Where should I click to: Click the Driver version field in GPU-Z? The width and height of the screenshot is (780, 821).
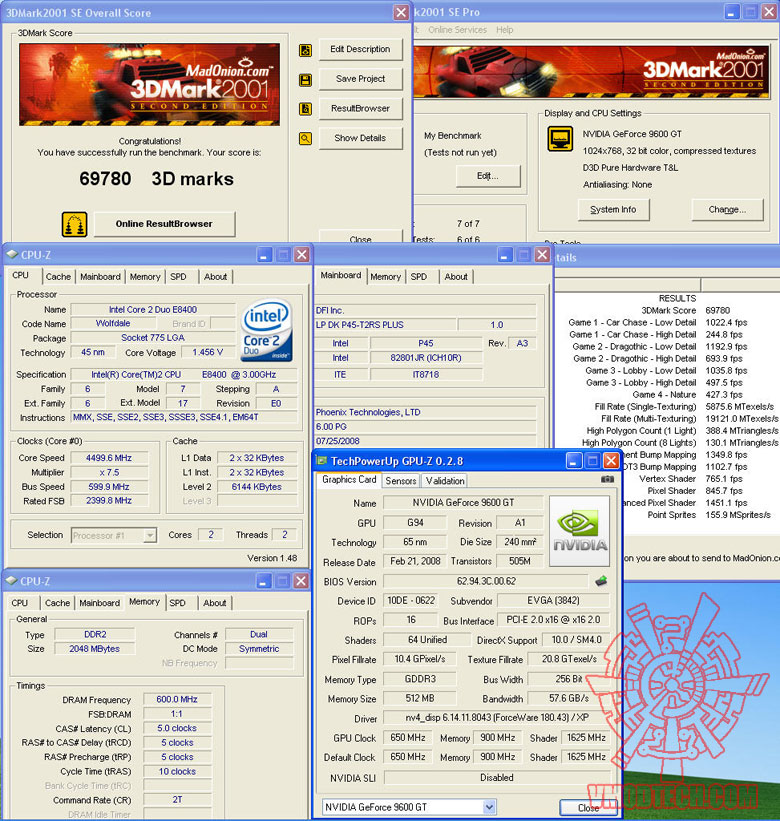click(x=496, y=718)
